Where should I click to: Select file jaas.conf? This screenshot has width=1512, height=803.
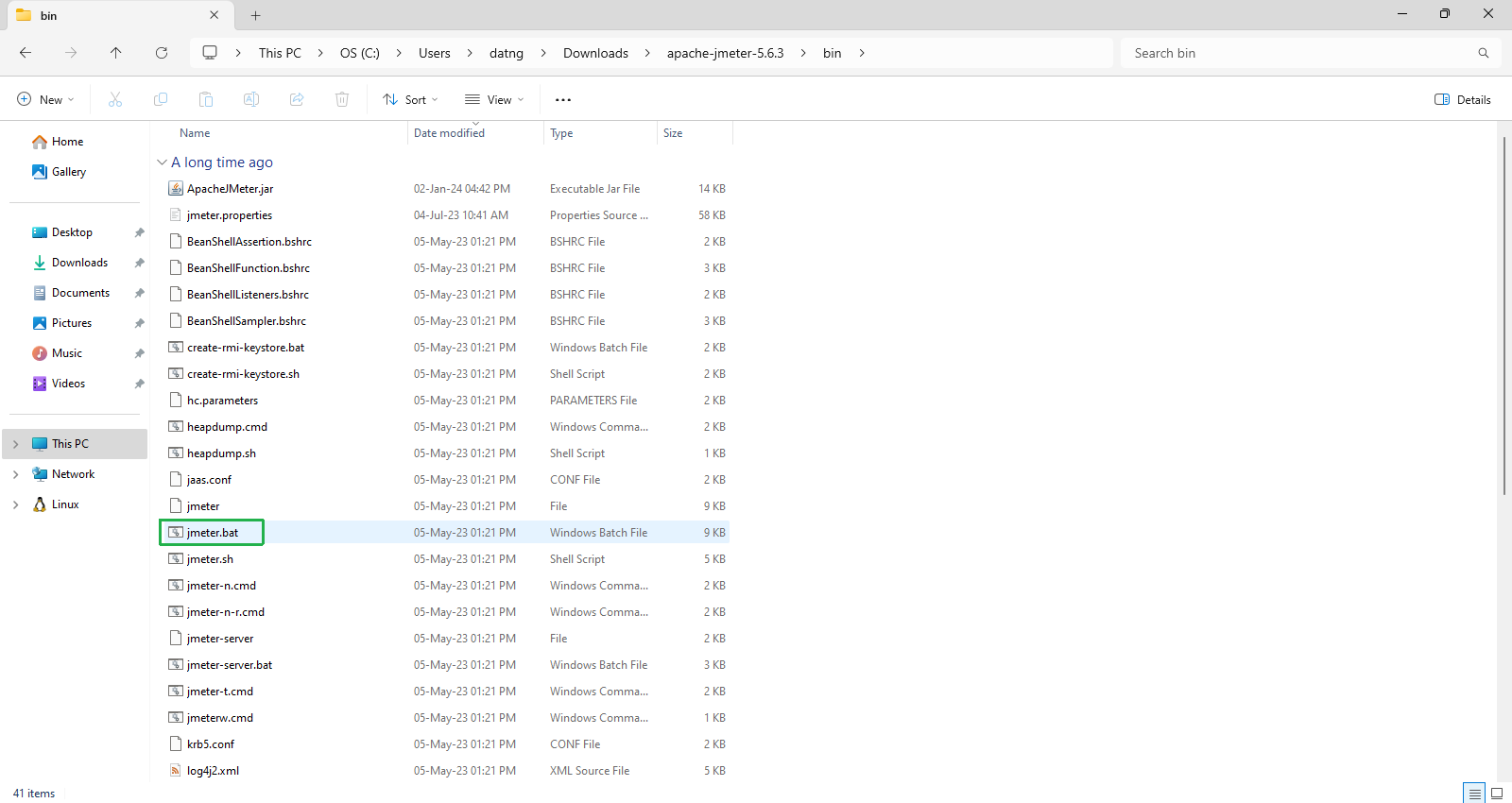coord(209,480)
